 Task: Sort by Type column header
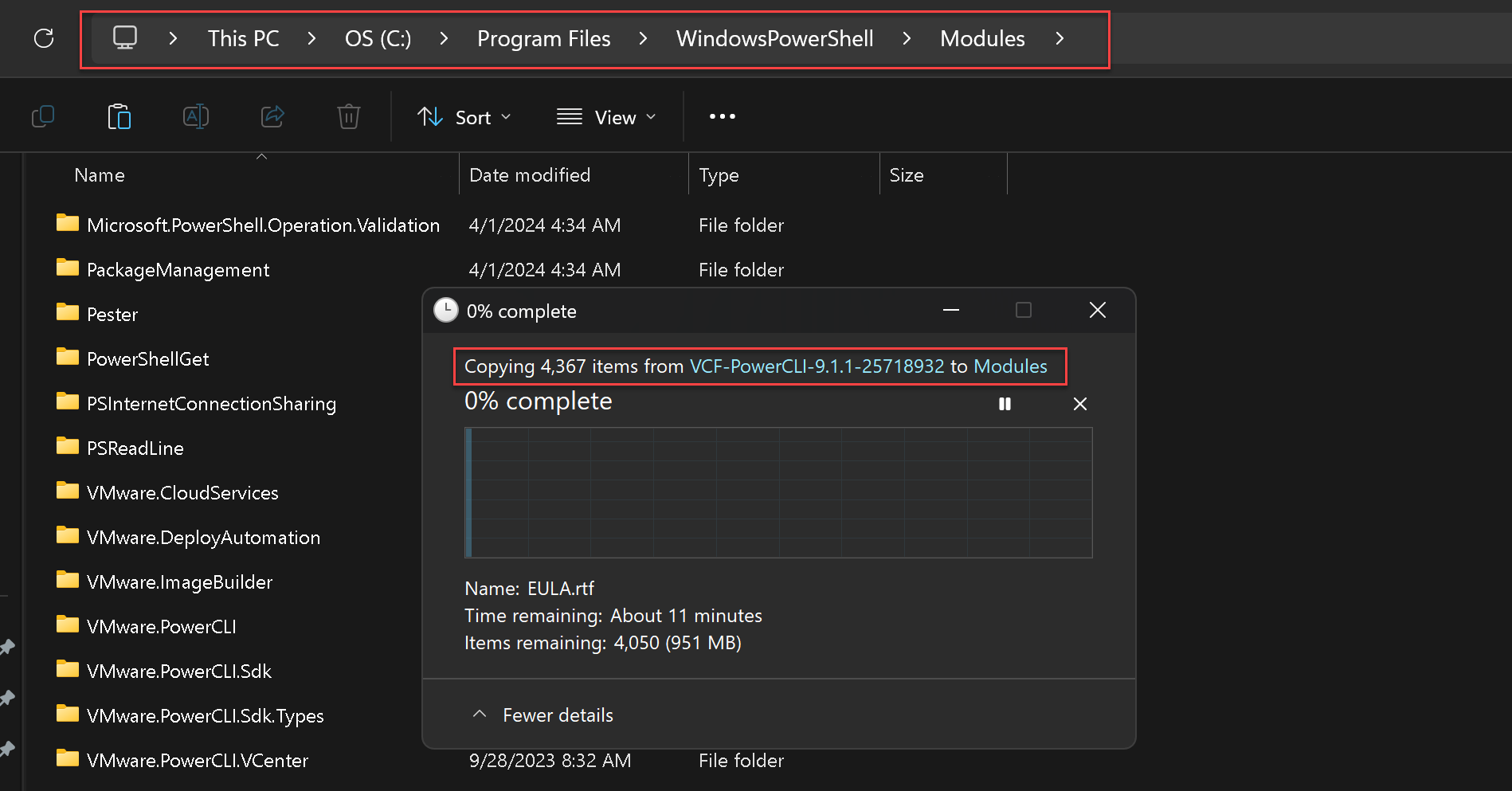[719, 175]
